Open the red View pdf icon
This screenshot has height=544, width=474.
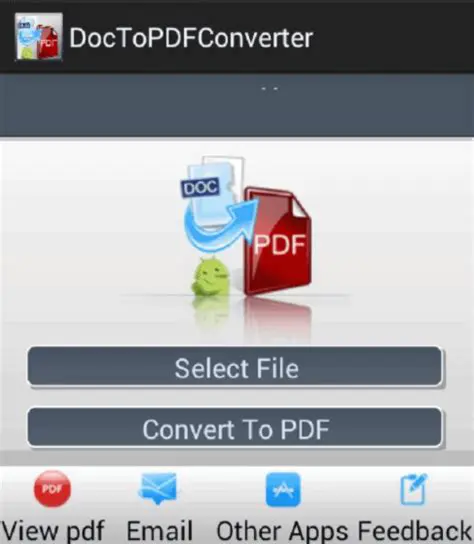(52, 489)
